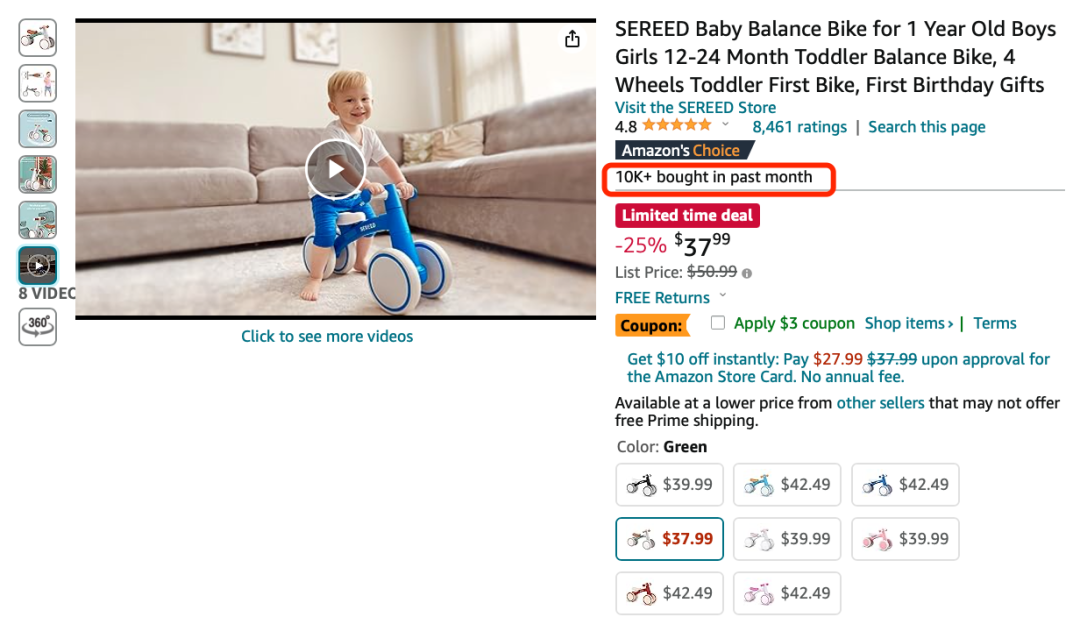Click the List Price info icon
This screenshot has height=617, width=1080.
(747, 272)
